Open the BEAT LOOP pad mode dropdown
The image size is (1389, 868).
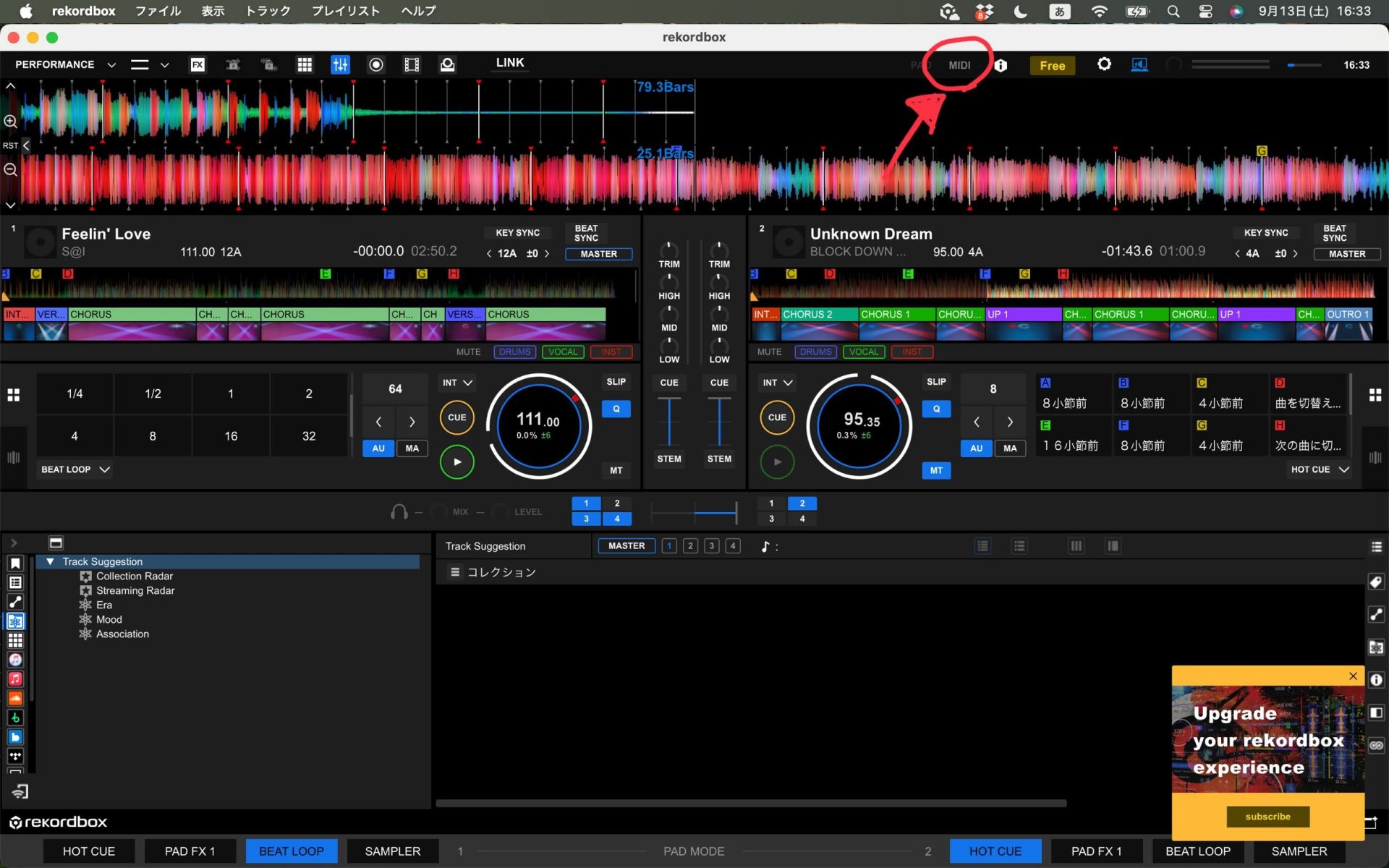(x=75, y=469)
